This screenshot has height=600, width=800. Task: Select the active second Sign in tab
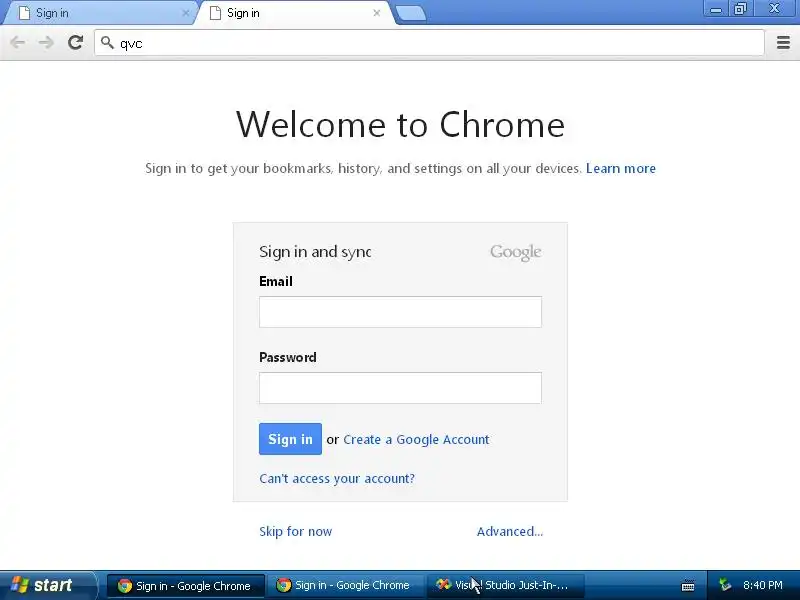click(296, 13)
